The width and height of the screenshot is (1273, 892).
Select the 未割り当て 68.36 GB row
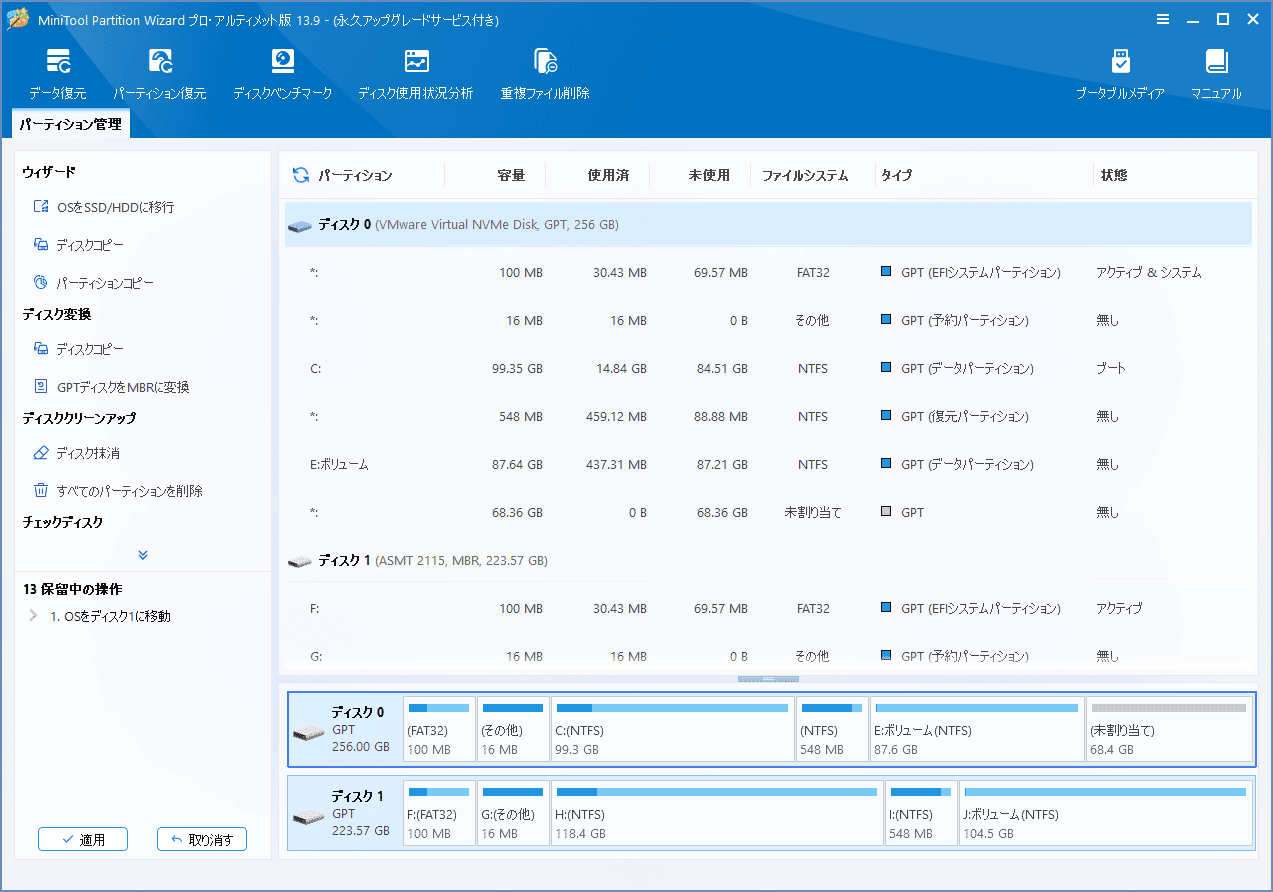pyautogui.click(x=768, y=513)
